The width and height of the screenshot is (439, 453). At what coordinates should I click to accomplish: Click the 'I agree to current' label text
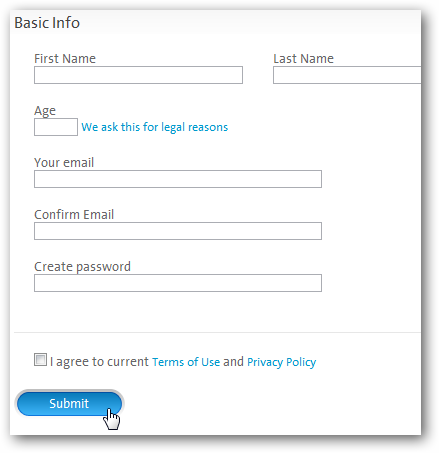click(99, 362)
